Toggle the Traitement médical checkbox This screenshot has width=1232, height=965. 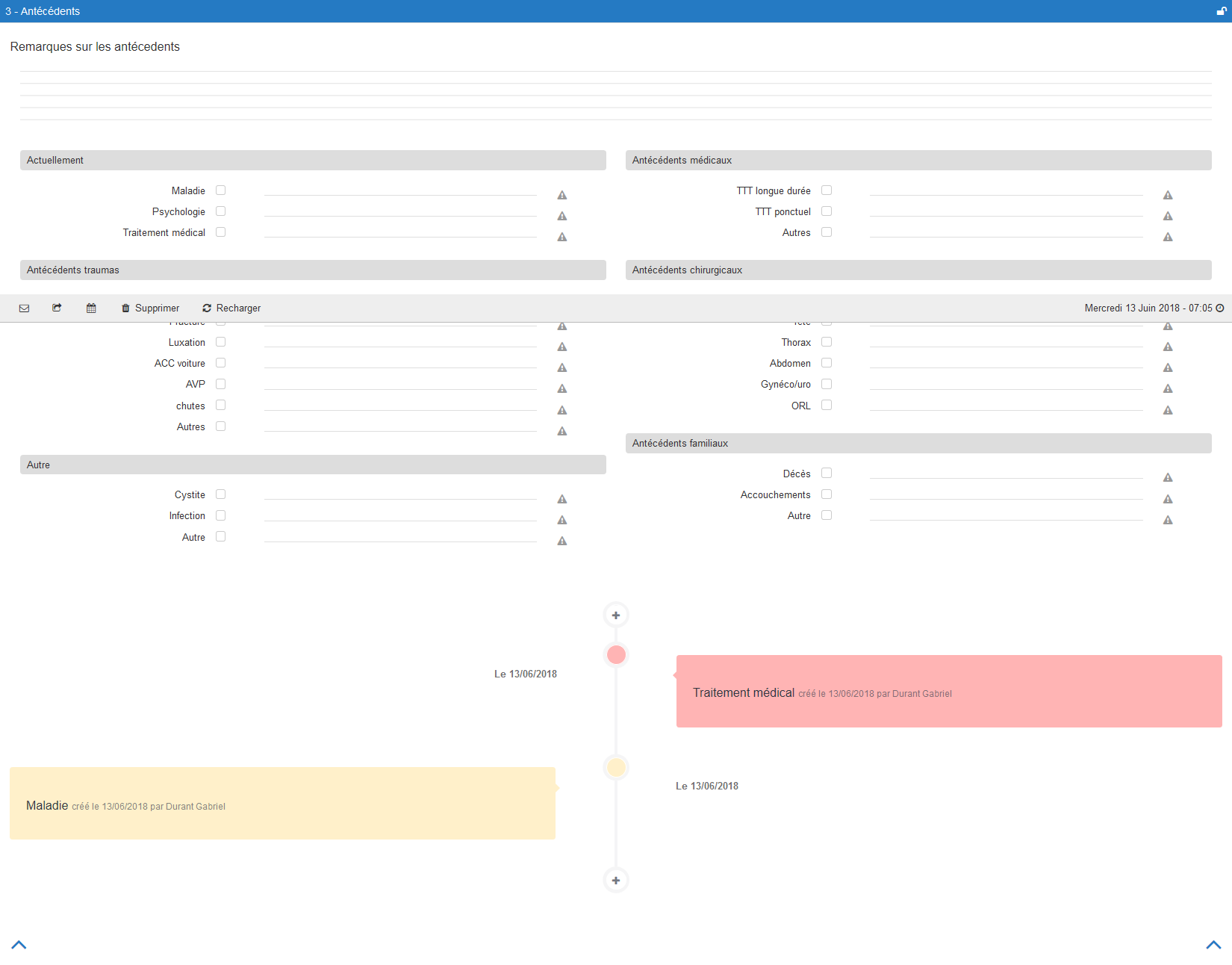point(220,232)
